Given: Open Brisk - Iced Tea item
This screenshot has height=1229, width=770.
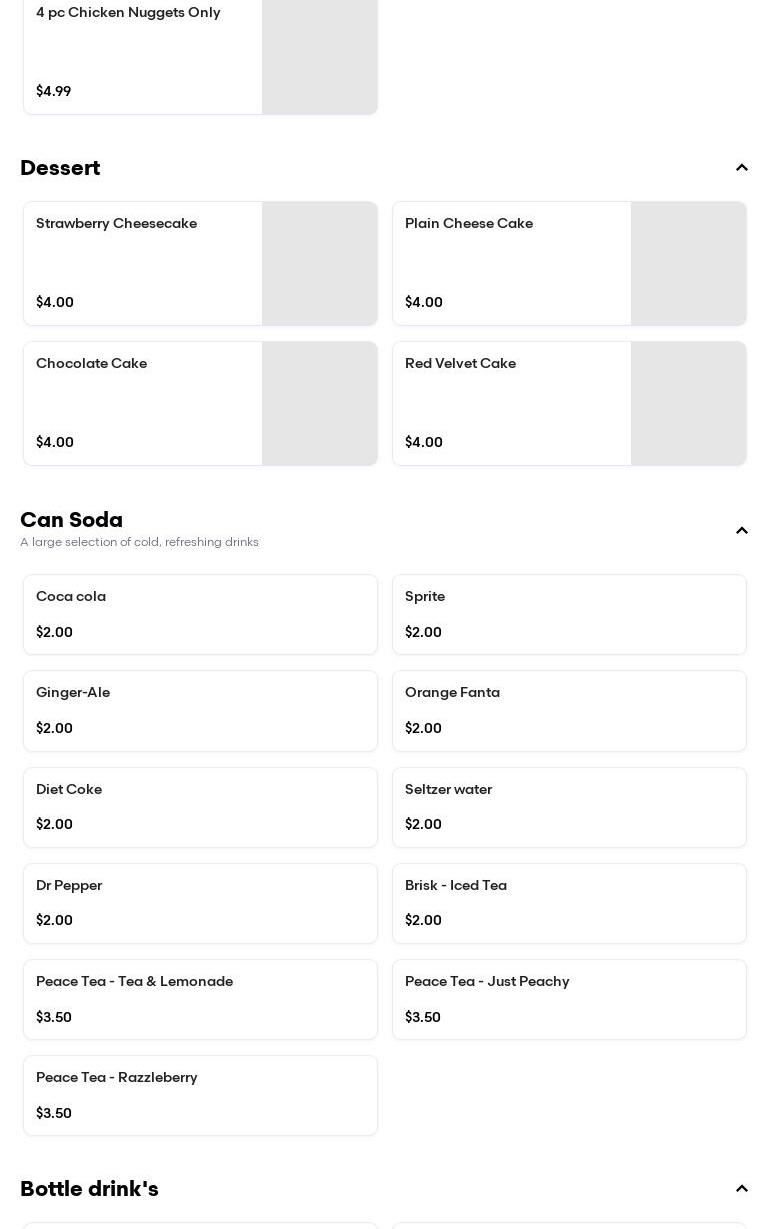Looking at the screenshot, I should (x=569, y=903).
